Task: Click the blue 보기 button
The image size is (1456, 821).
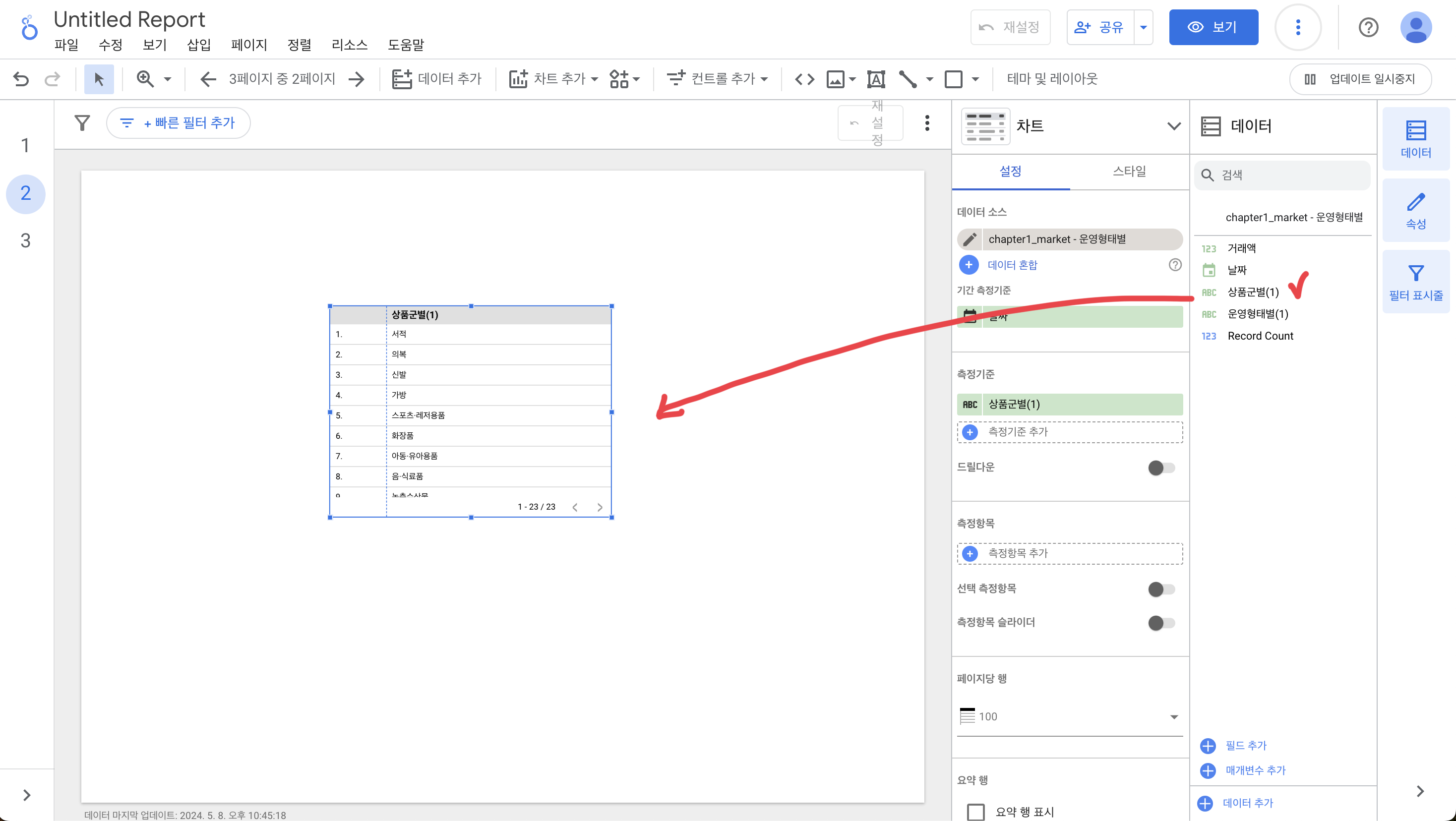Action: pos(1213,27)
